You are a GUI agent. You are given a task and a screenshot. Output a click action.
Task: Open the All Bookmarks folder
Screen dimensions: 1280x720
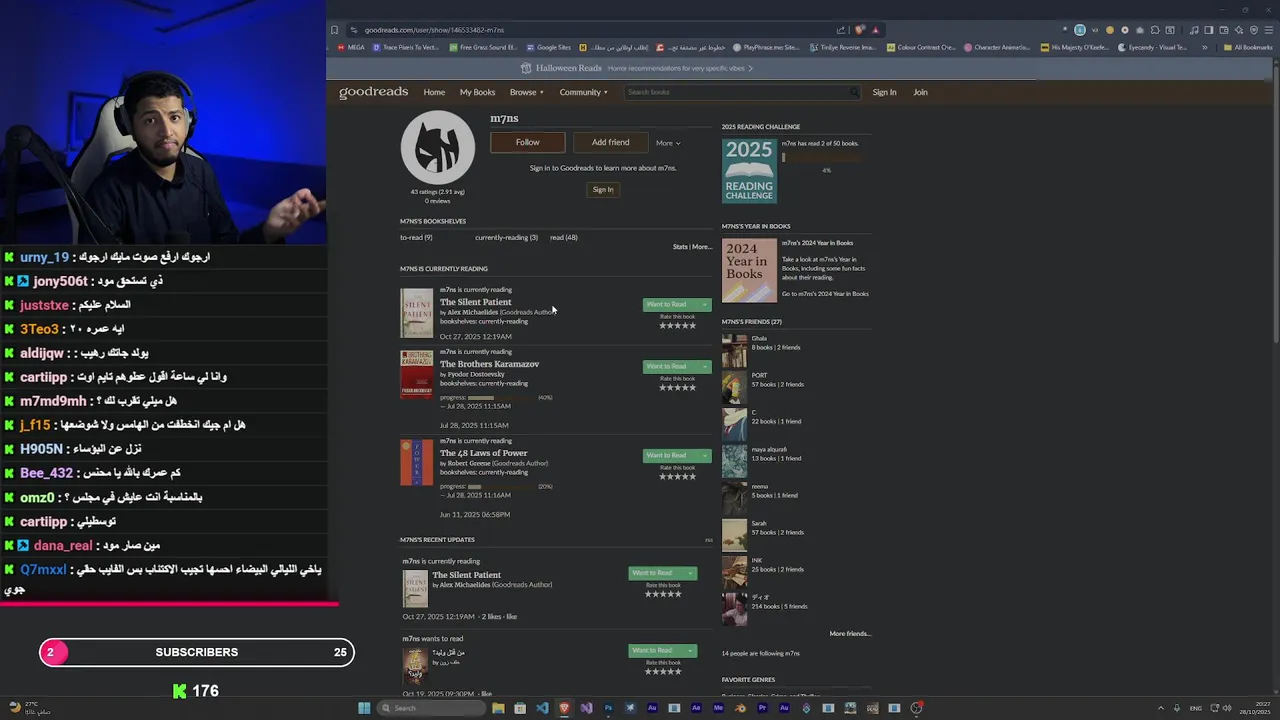(x=1248, y=47)
